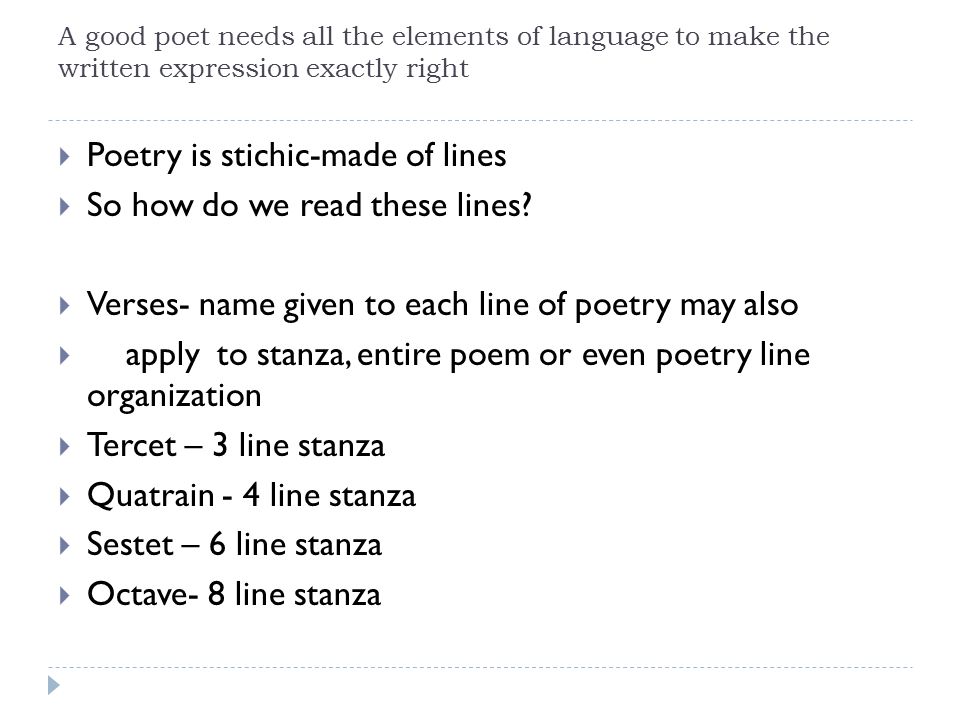
Task: Click the word 'organization' on the wrapped line
Action: pos(174,397)
